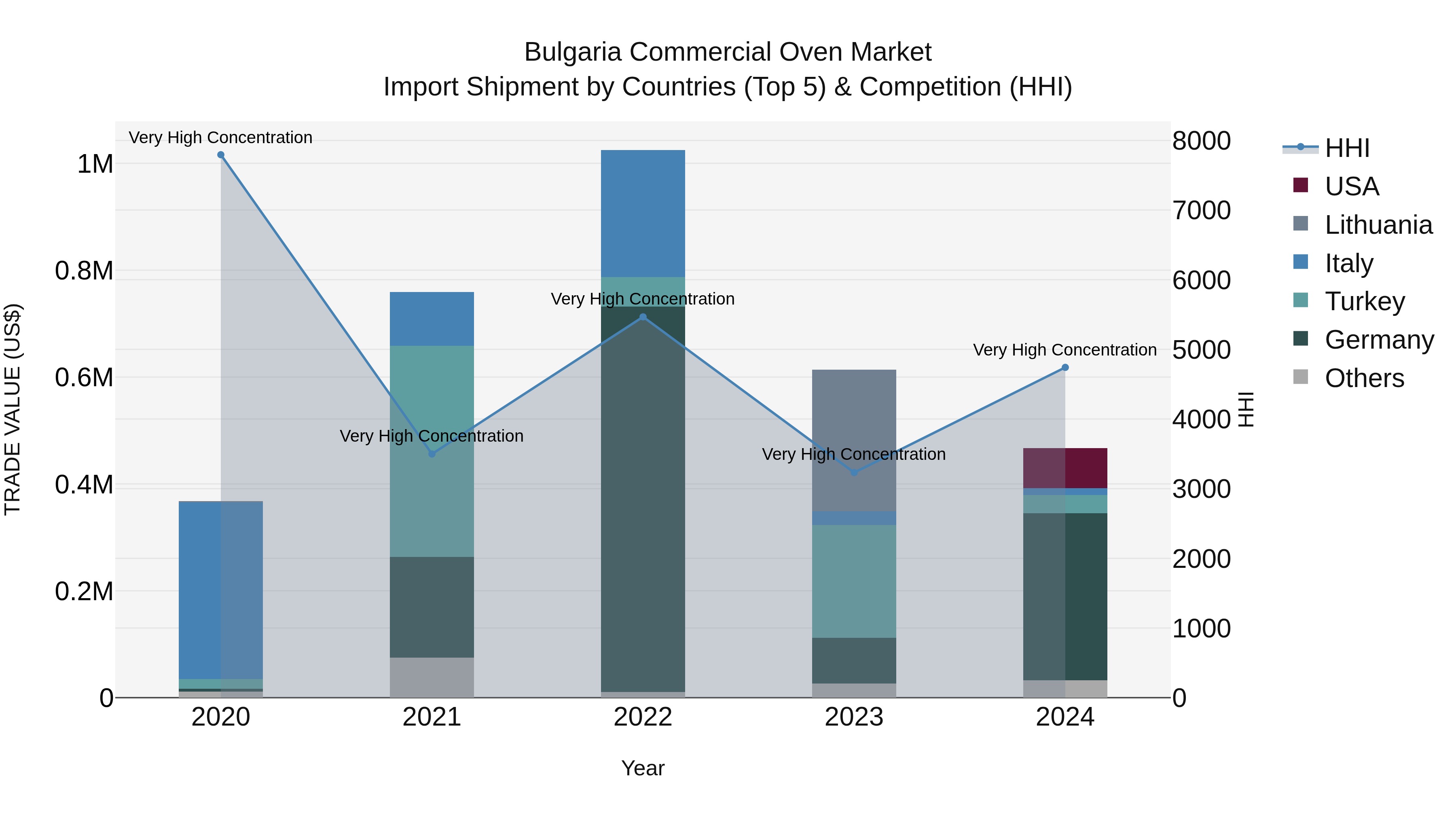Click the Germany dark green legend swatch
1456x819 pixels.
1301,339
